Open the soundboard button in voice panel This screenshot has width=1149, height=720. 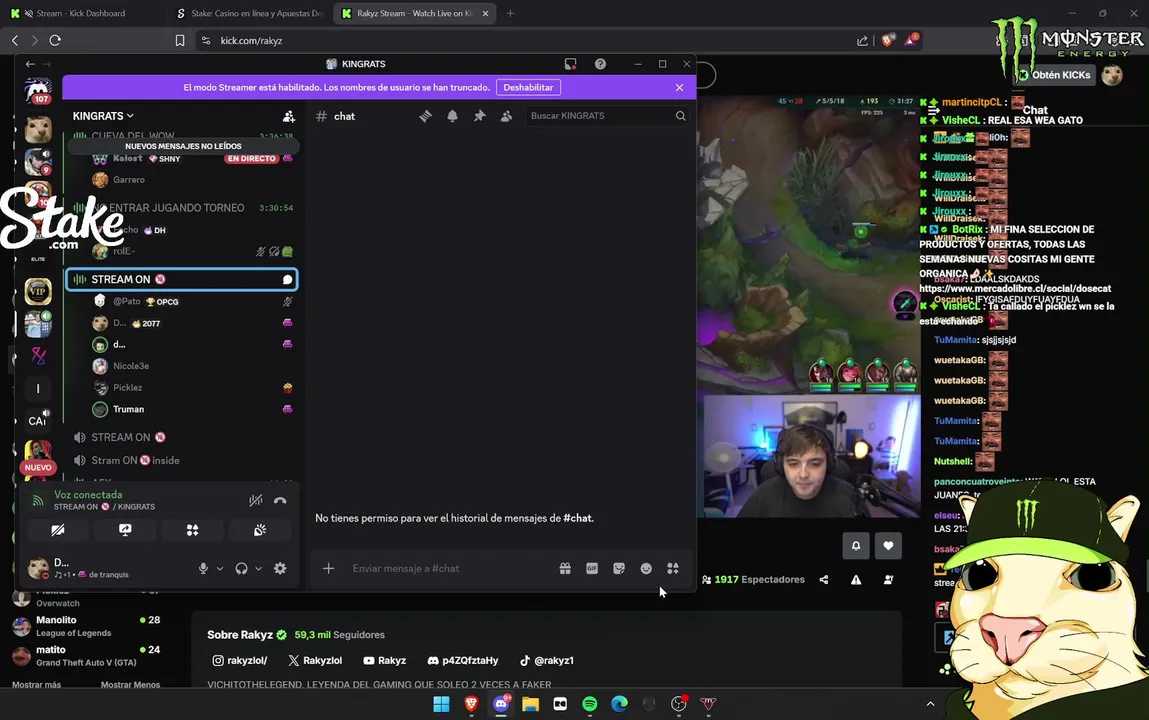click(x=259, y=530)
